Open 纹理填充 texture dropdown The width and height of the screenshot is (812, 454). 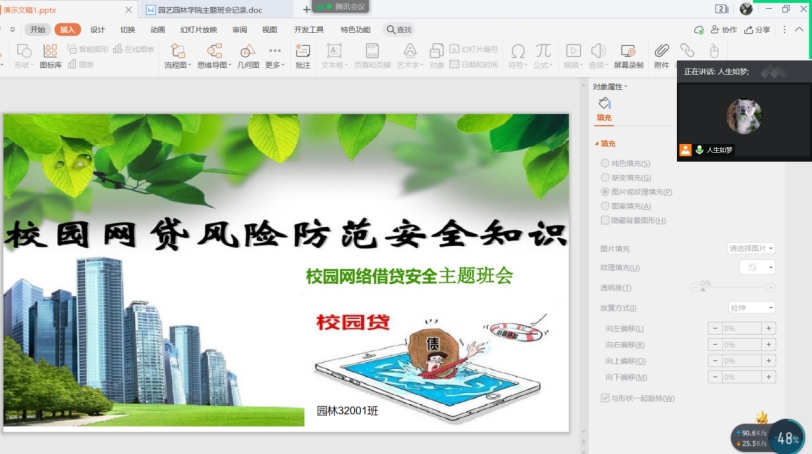(x=757, y=267)
